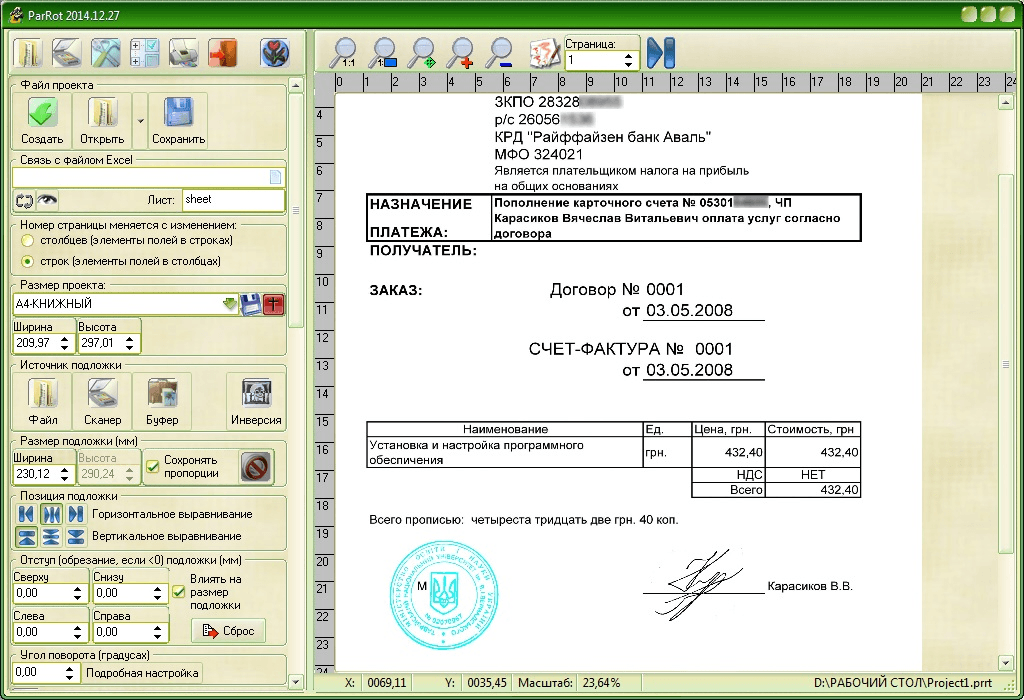The width and height of the screenshot is (1024, 700).
Task: Browse for Excel file page icon
Action: point(276,177)
